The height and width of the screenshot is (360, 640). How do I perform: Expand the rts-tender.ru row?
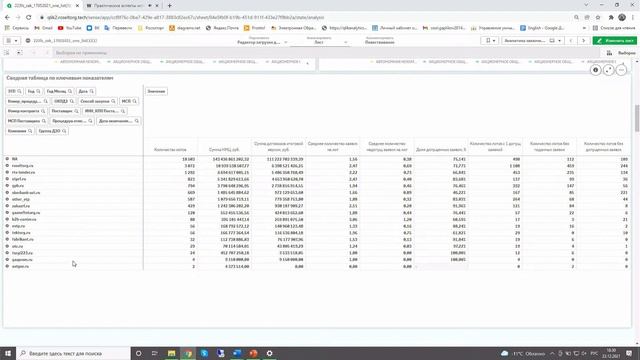pyautogui.click(x=7, y=172)
